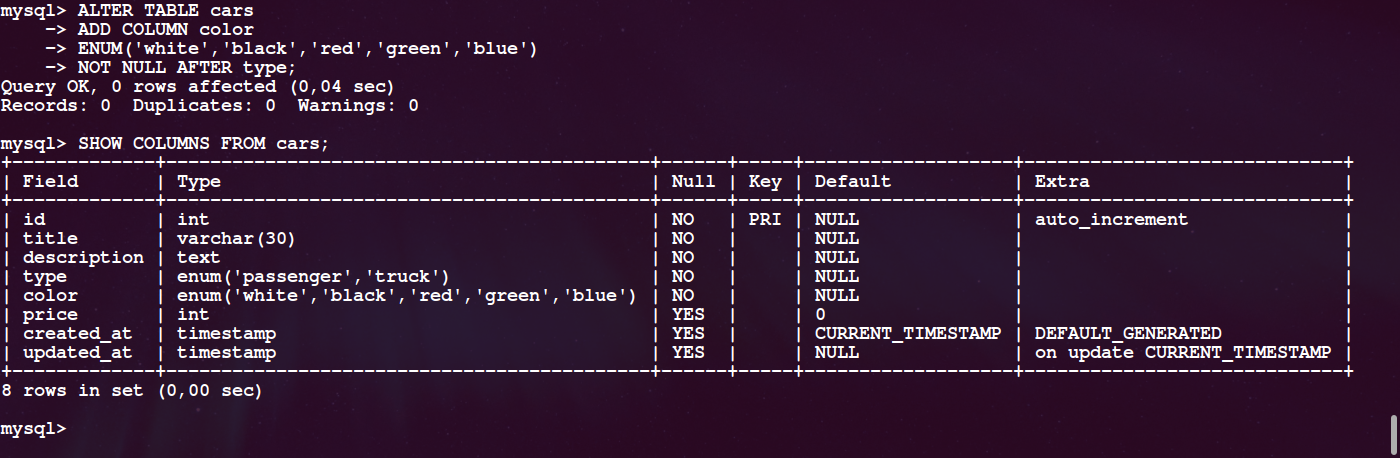Click the 'SHOW COLUMNS FROM cars;' command
The width and height of the screenshot is (1400, 458).
203,143
